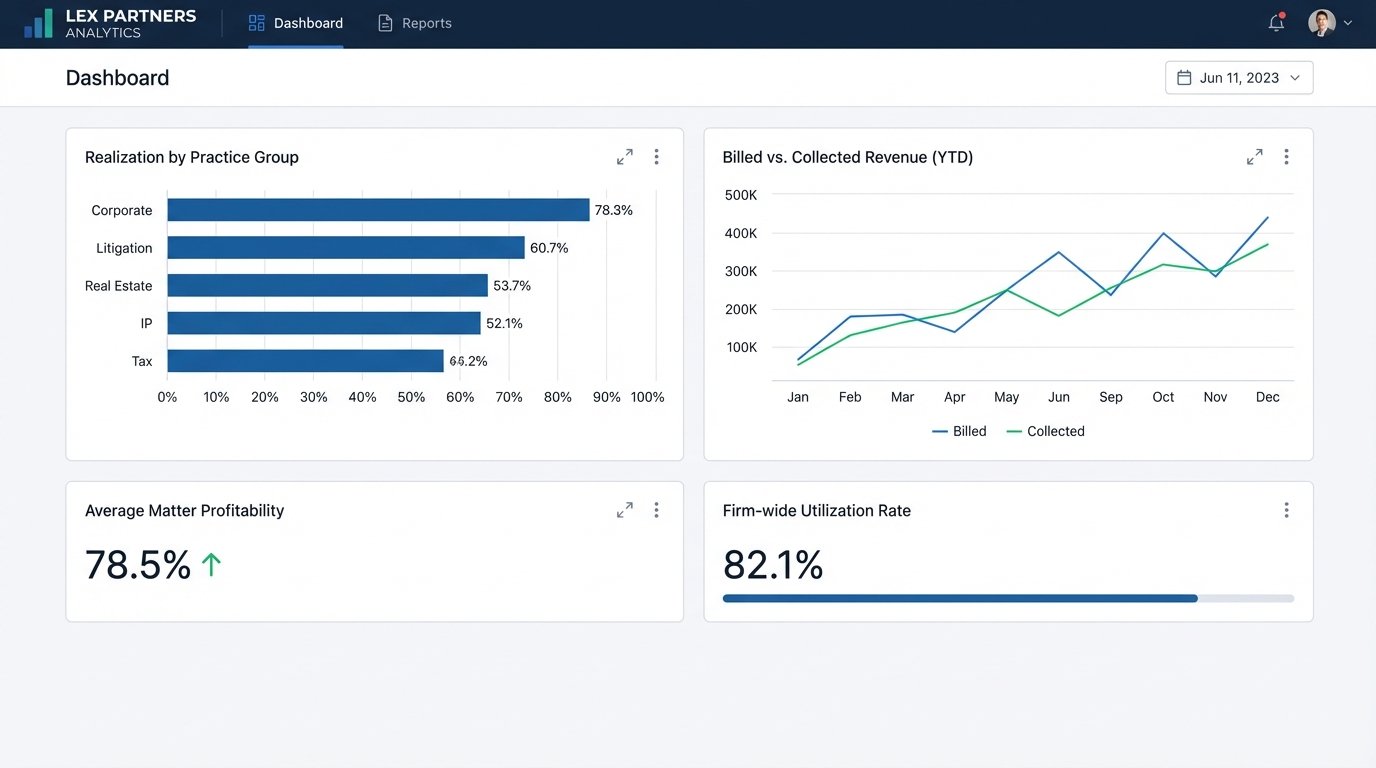Image resolution: width=1376 pixels, height=768 pixels.
Task: Toggle the Billed series in the revenue legend
Action: click(959, 431)
